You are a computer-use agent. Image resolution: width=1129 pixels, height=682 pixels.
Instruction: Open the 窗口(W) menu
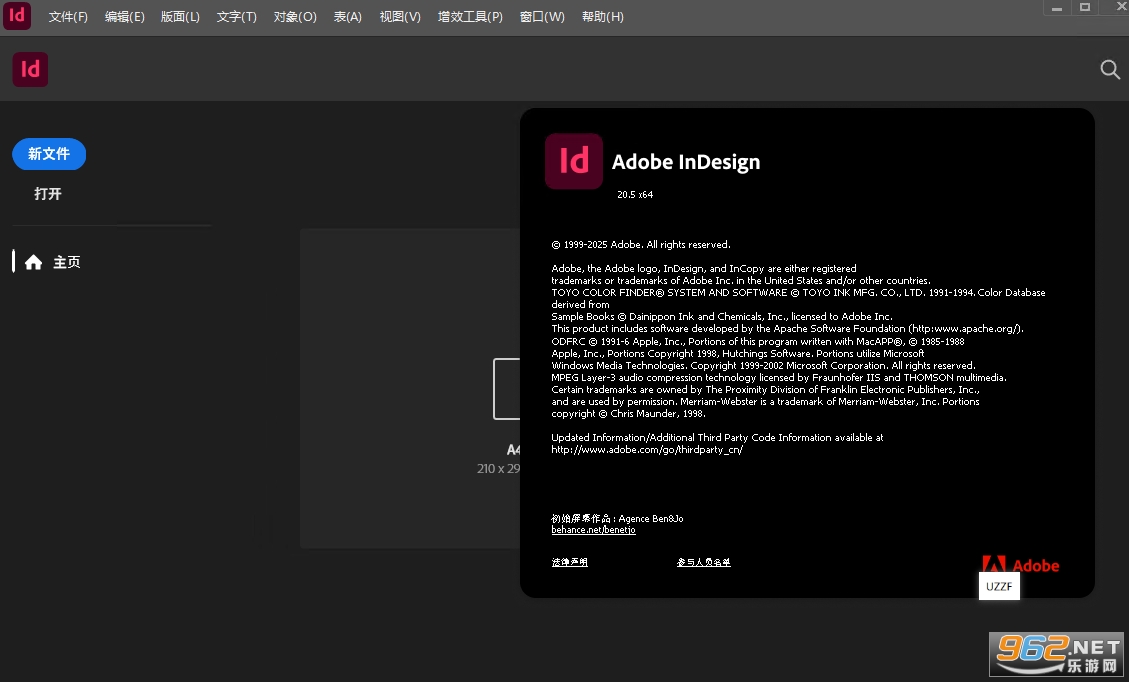[542, 17]
